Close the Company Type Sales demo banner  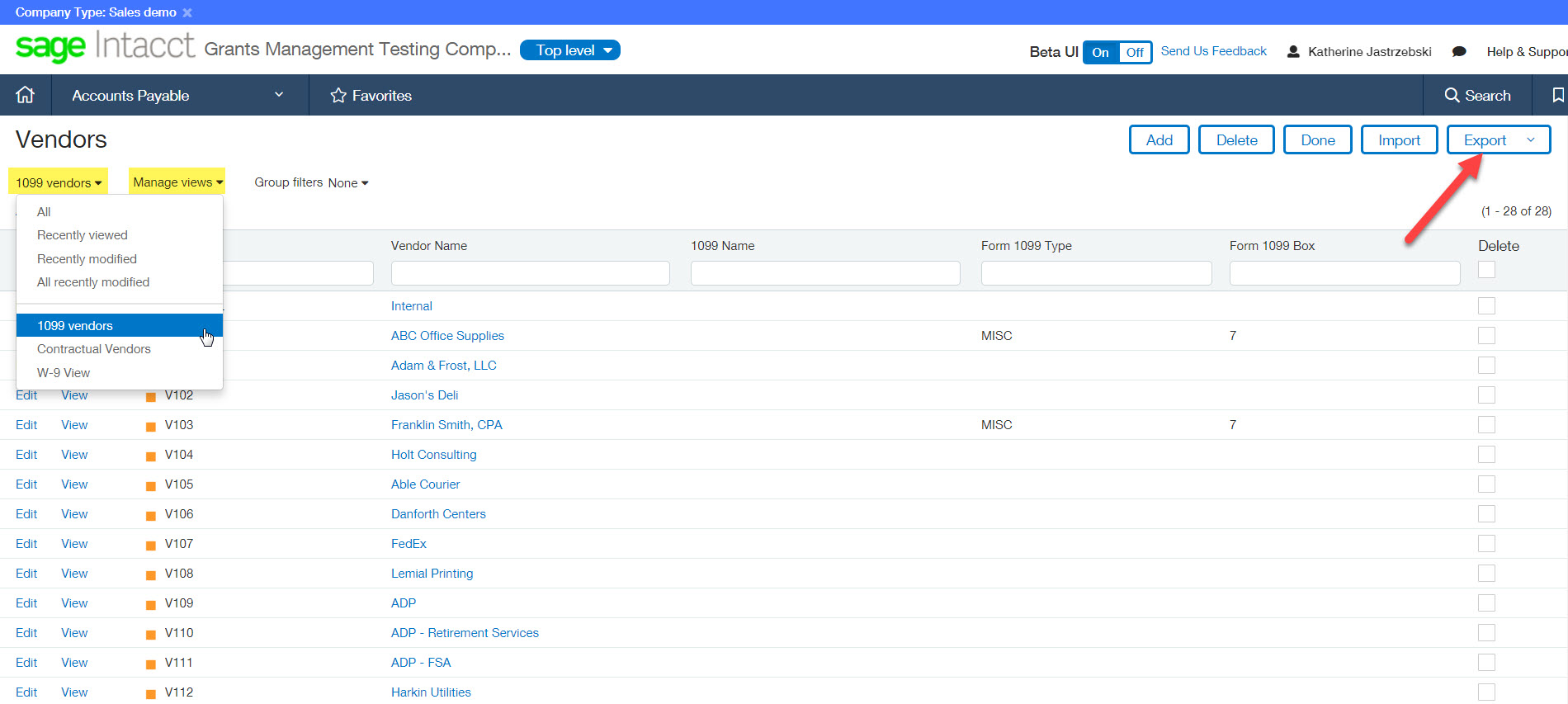[x=187, y=12]
